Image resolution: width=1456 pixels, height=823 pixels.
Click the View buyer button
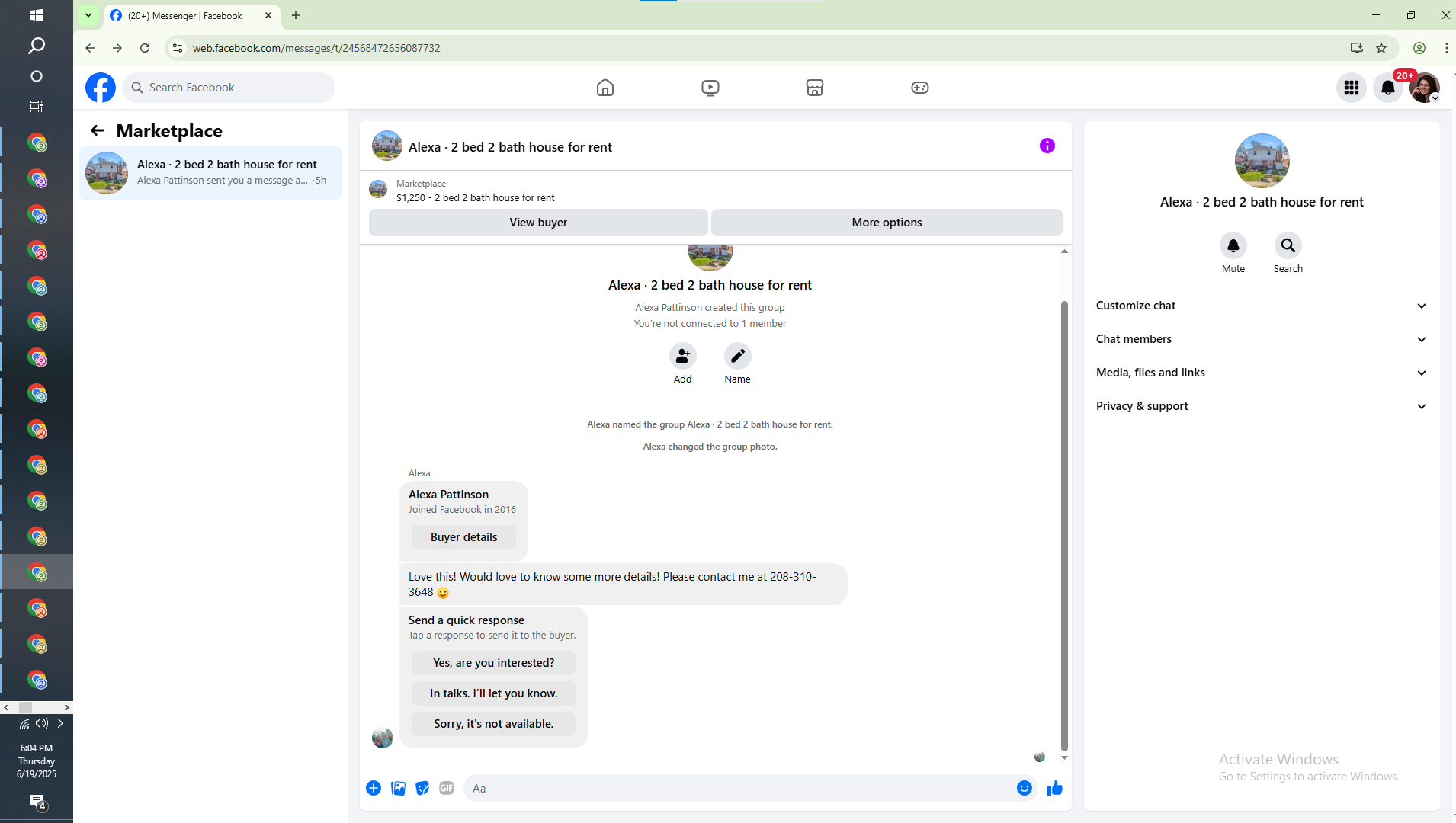pos(538,223)
